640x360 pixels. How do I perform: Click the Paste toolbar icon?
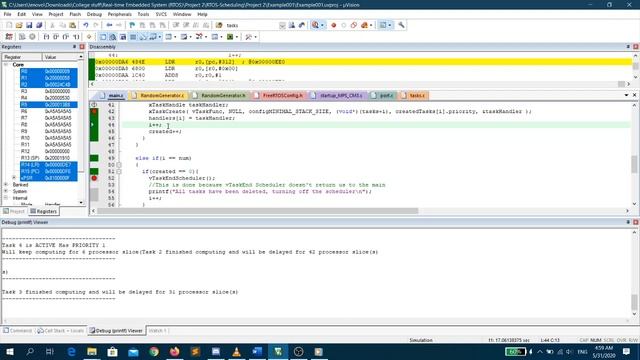[72, 25]
